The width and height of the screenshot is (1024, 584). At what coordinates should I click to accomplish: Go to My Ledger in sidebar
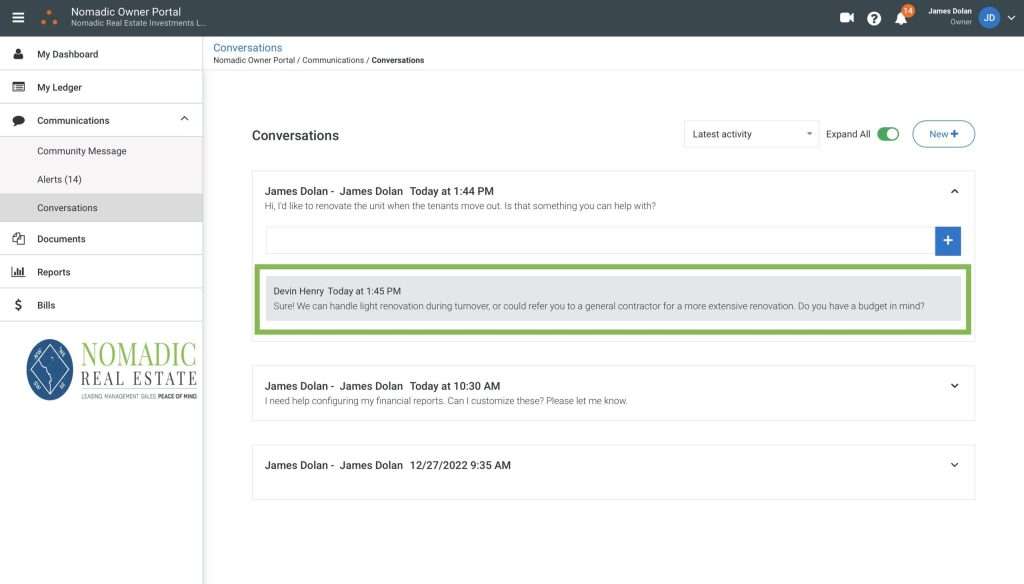click(x=60, y=87)
